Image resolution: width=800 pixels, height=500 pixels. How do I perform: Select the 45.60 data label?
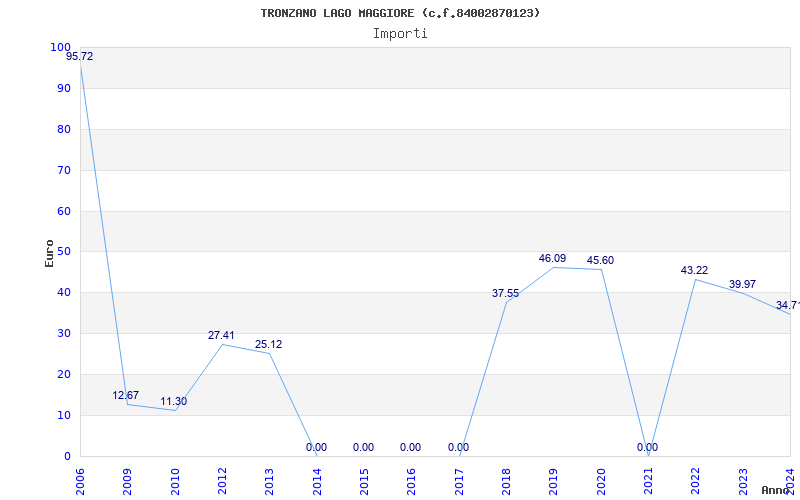pos(601,261)
